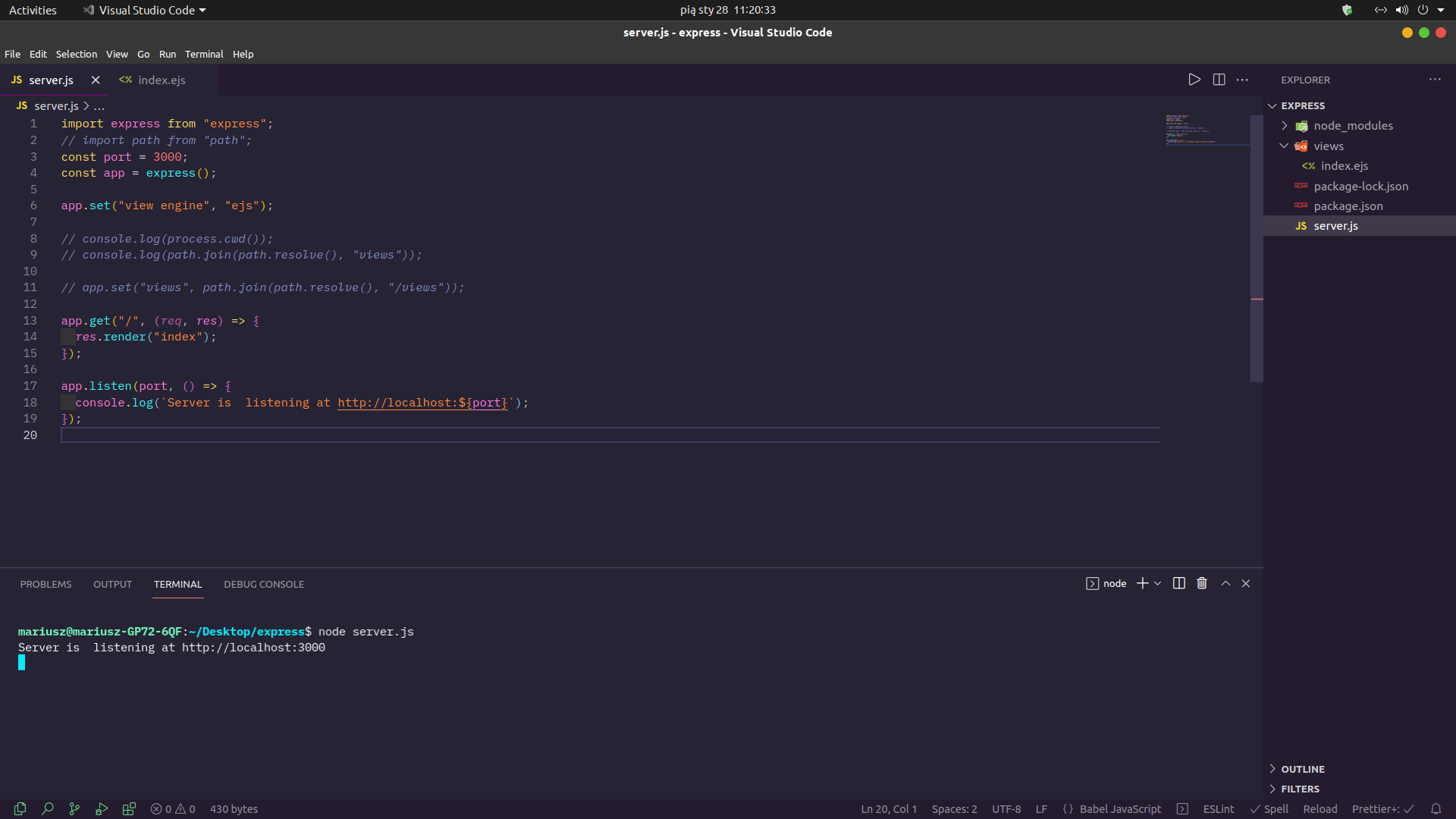Open source control icon in status bar
The image size is (1456, 819).
(x=74, y=809)
